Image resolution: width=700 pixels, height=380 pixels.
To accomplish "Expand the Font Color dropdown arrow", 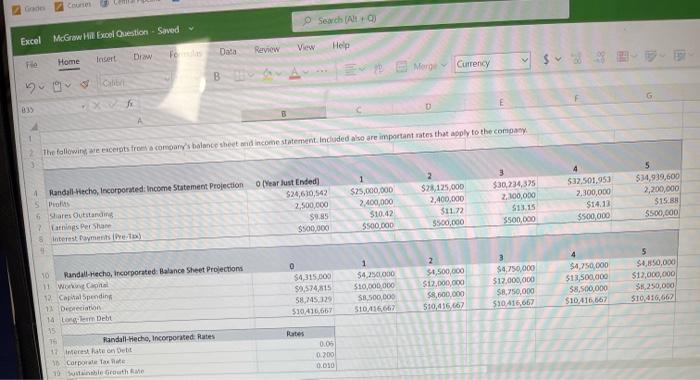I will coord(306,72).
